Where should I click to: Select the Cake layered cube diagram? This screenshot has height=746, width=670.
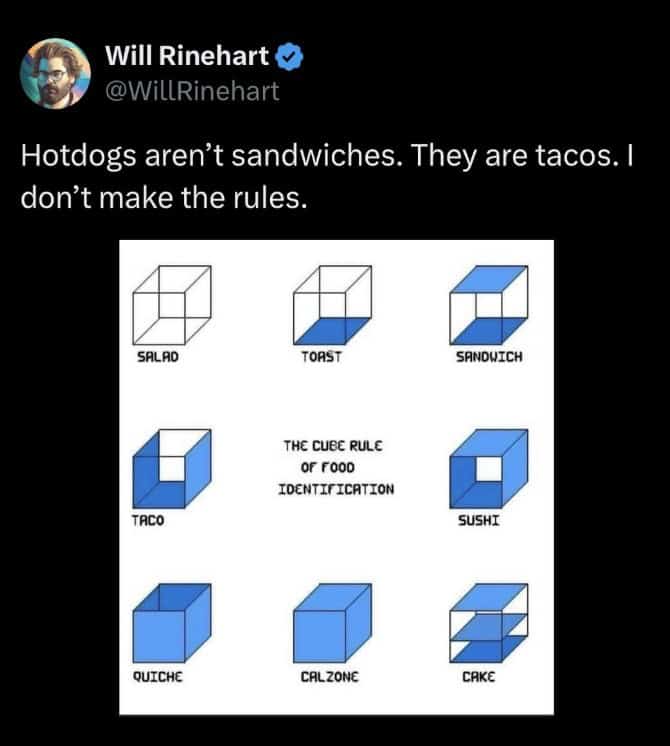click(489, 625)
